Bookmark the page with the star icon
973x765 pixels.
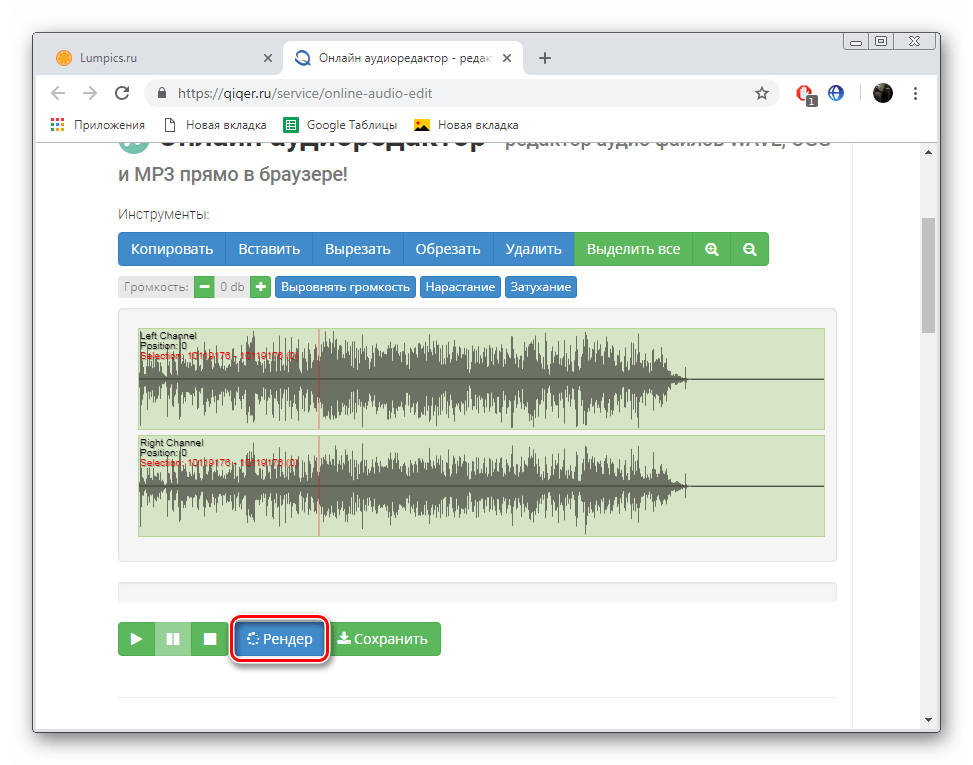point(762,93)
